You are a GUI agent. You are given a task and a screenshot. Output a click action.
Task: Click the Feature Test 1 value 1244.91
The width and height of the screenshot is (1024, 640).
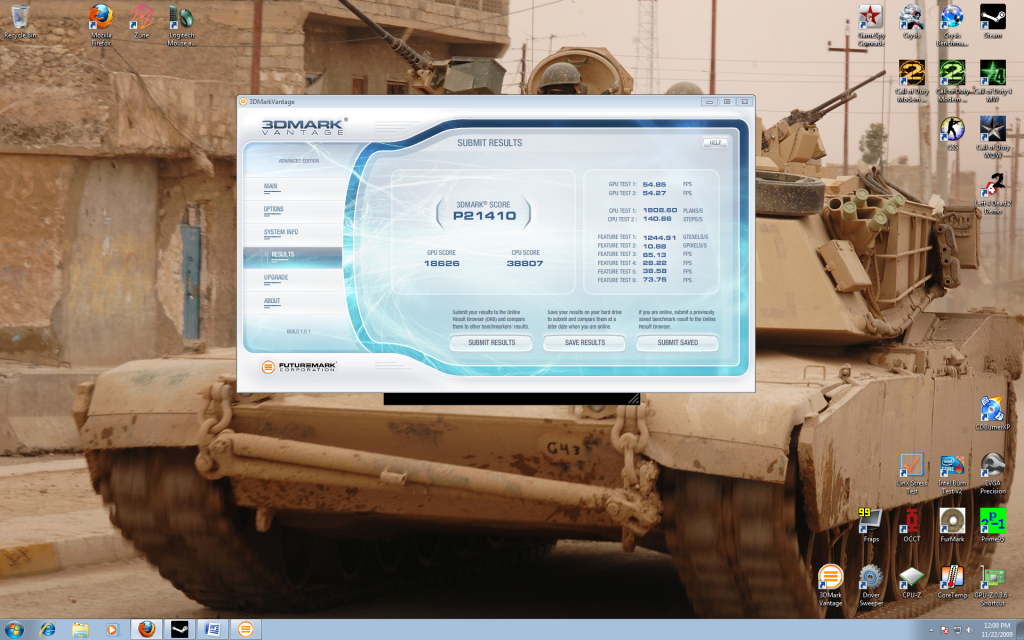[660, 238]
